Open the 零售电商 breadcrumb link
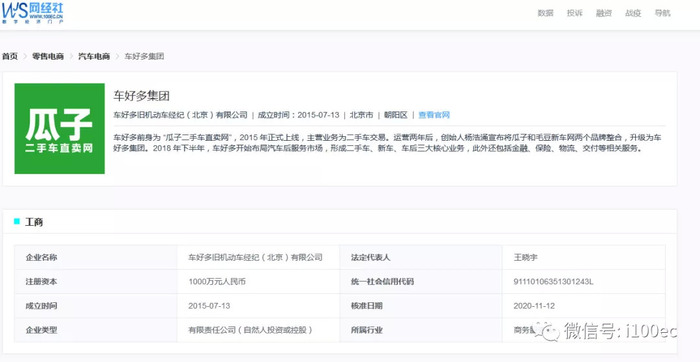The height and width of the screenshot is (362, 700). [48, 56]
